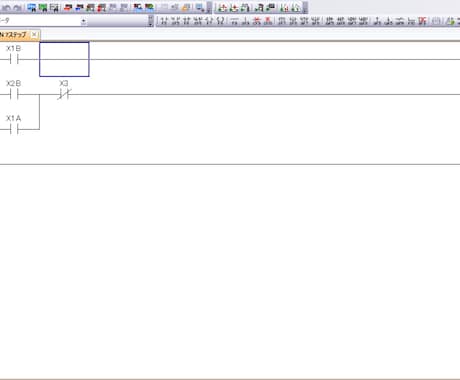Viewport: 460px width, 380px height.
Task: Expand the gray dropdown next to it
Action: [151, 21]
